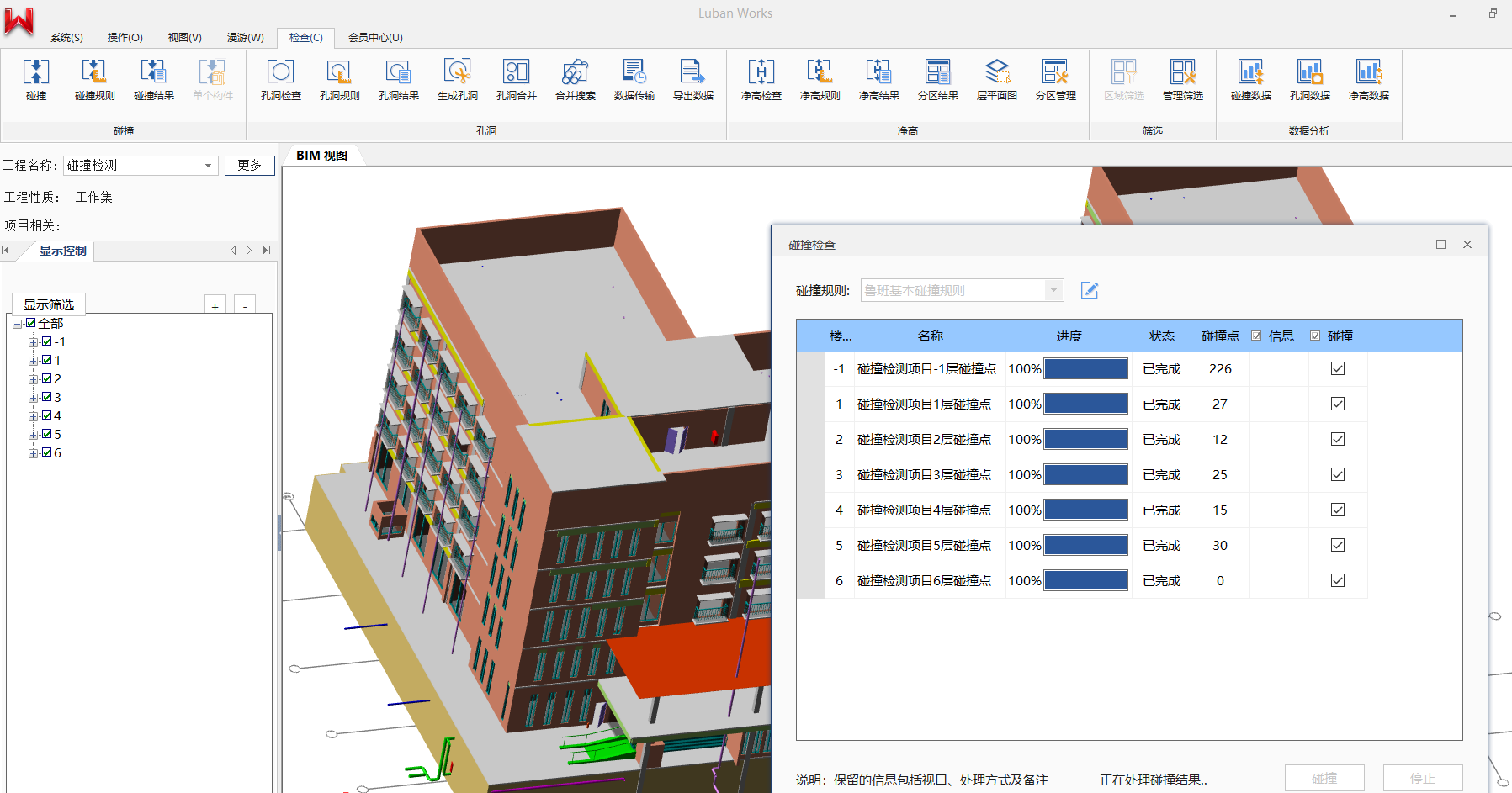The width and height of the screenshot is (1512, 793).
Task: Select the BIM 视图 tab
Action: (x=321, y=156)
